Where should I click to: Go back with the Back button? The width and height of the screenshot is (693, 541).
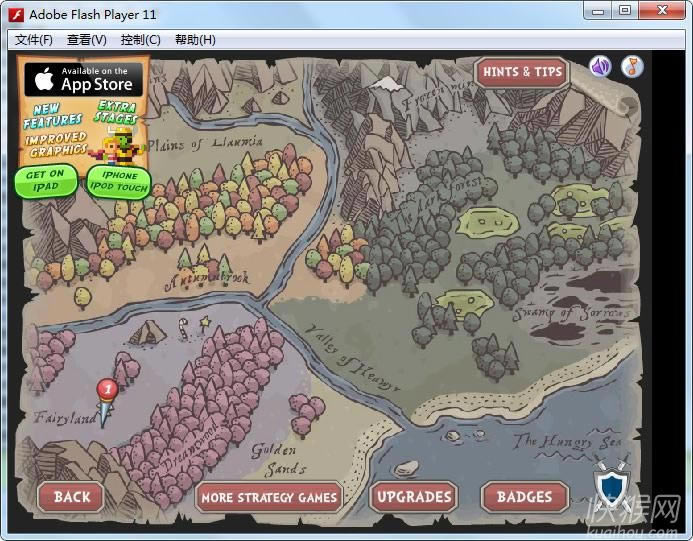tap(71, 496)
